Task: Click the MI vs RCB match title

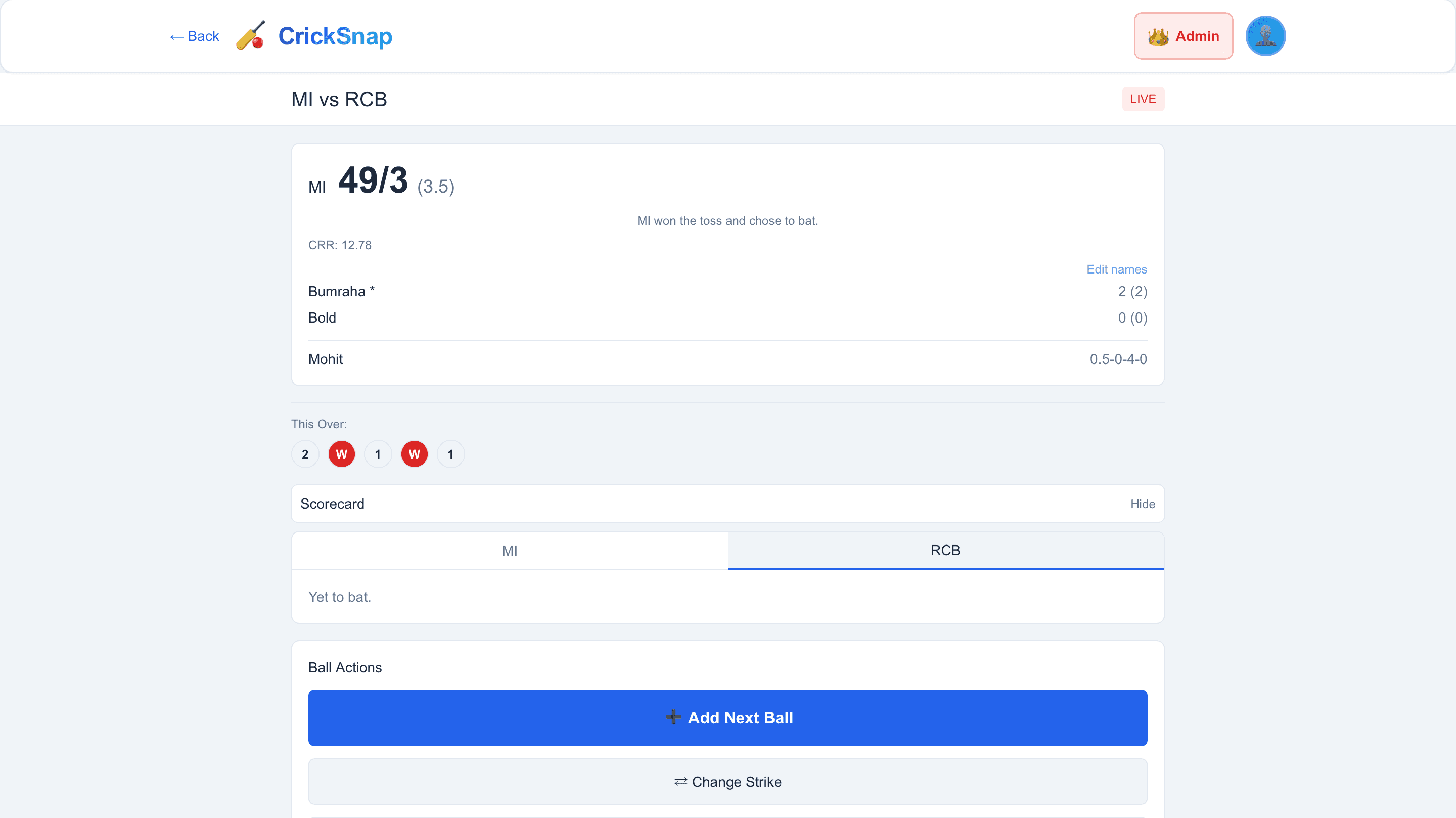Action: [x=339, y=99]
